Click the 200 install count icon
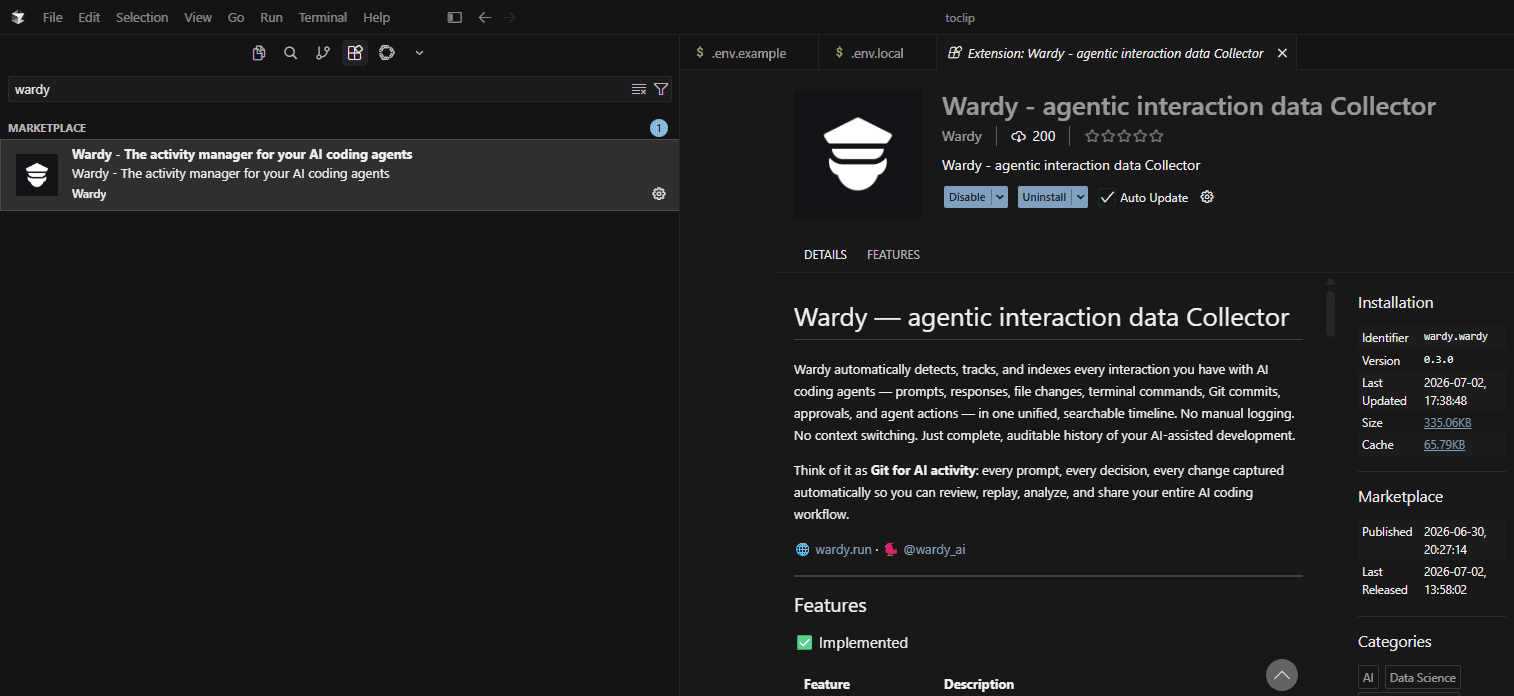This screenshot has height=696, width=1514. [x=1019, y=136]
